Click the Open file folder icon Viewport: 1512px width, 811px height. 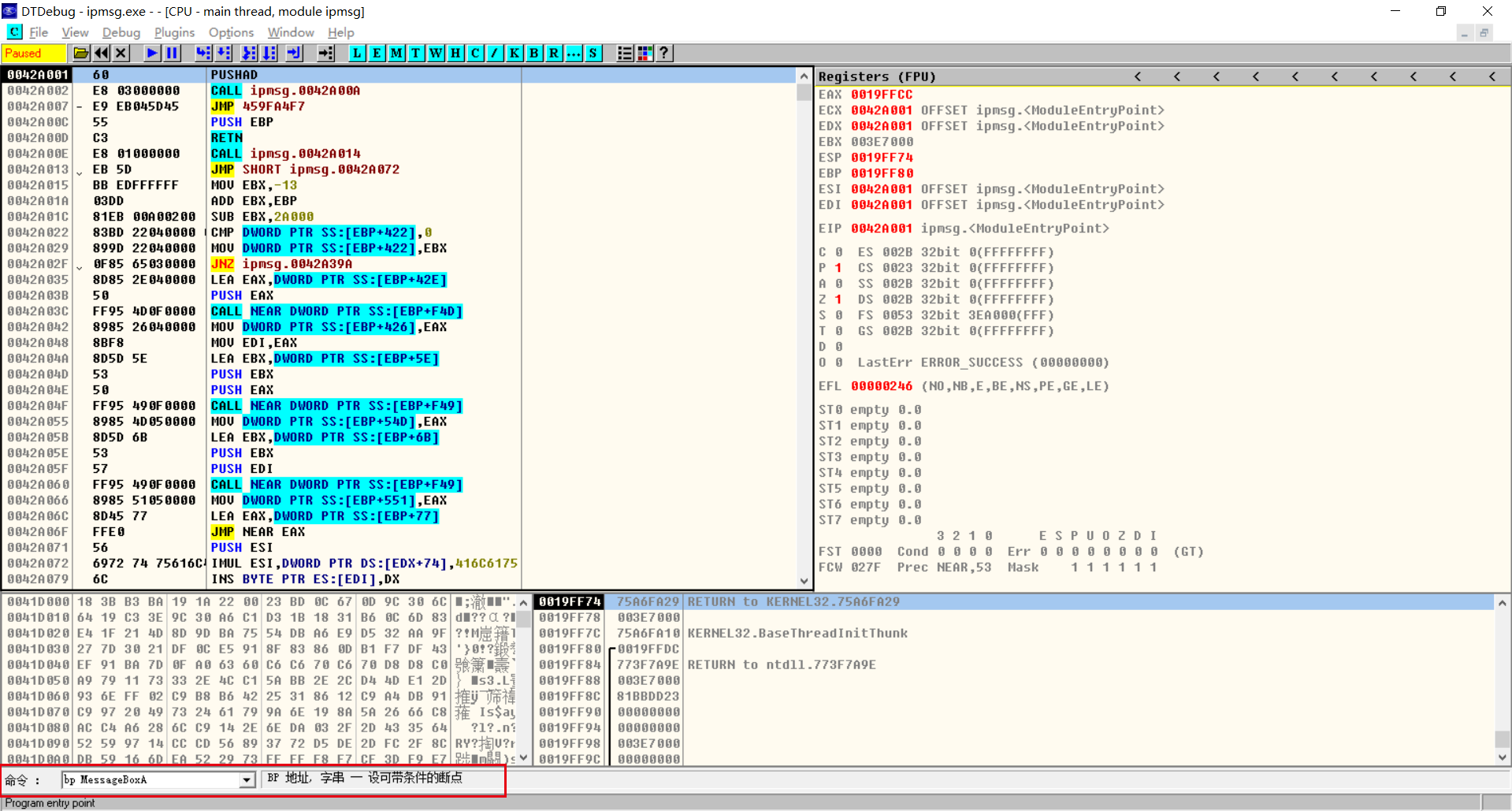81,53
